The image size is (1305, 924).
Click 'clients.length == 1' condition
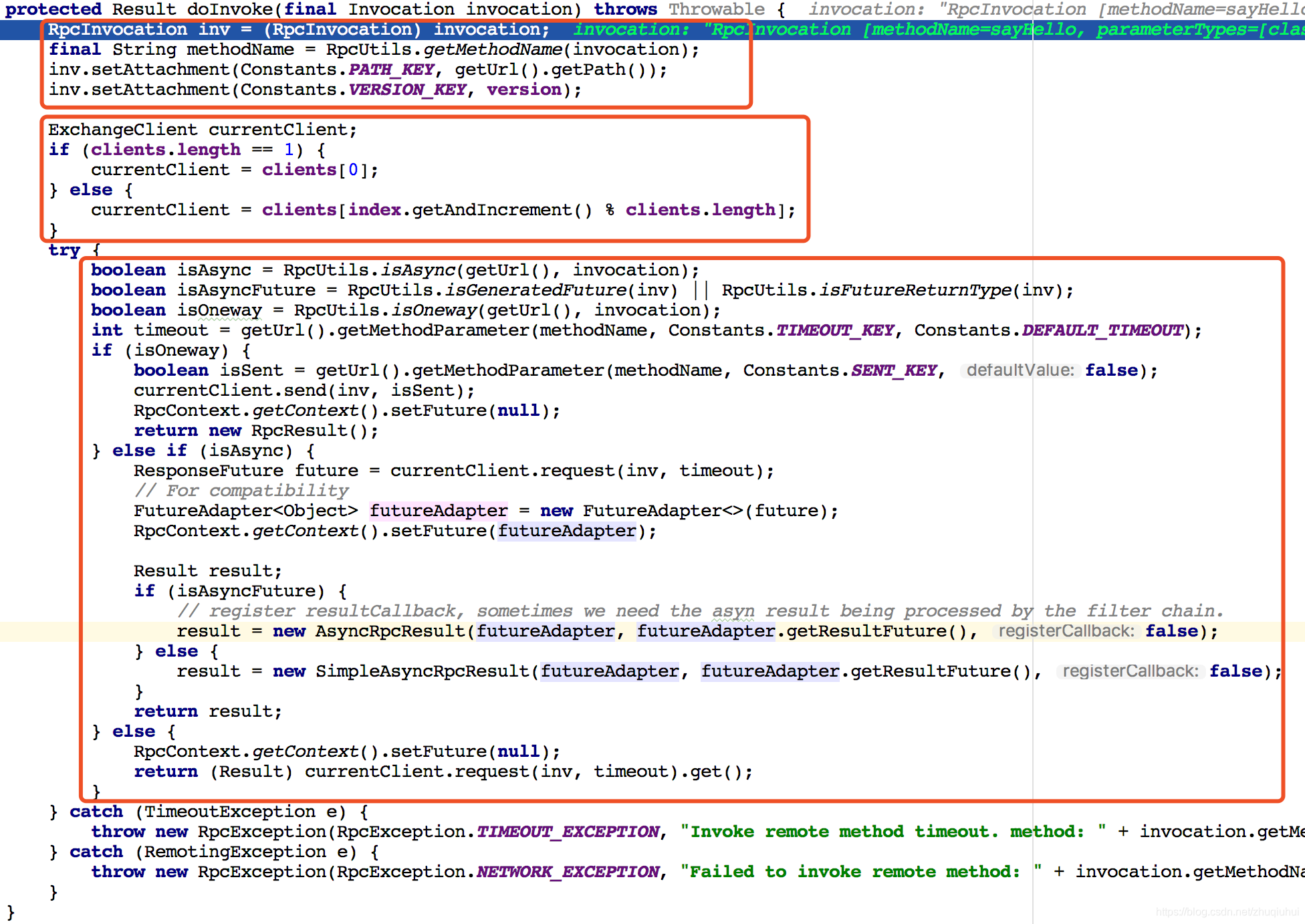click(193, 150)
